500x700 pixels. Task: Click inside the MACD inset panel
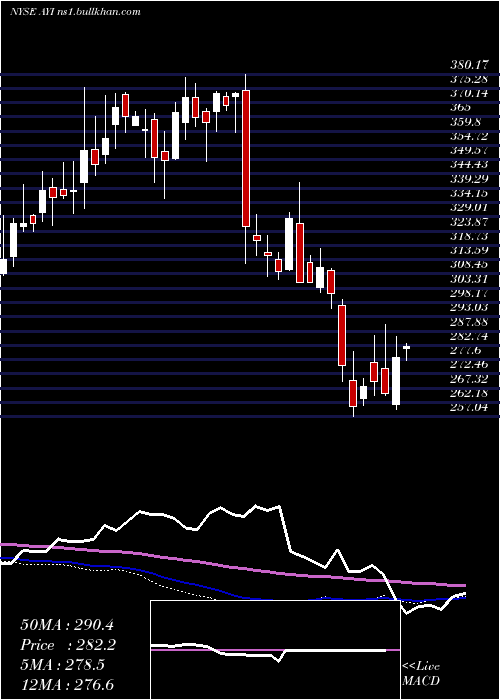point(275,650)
